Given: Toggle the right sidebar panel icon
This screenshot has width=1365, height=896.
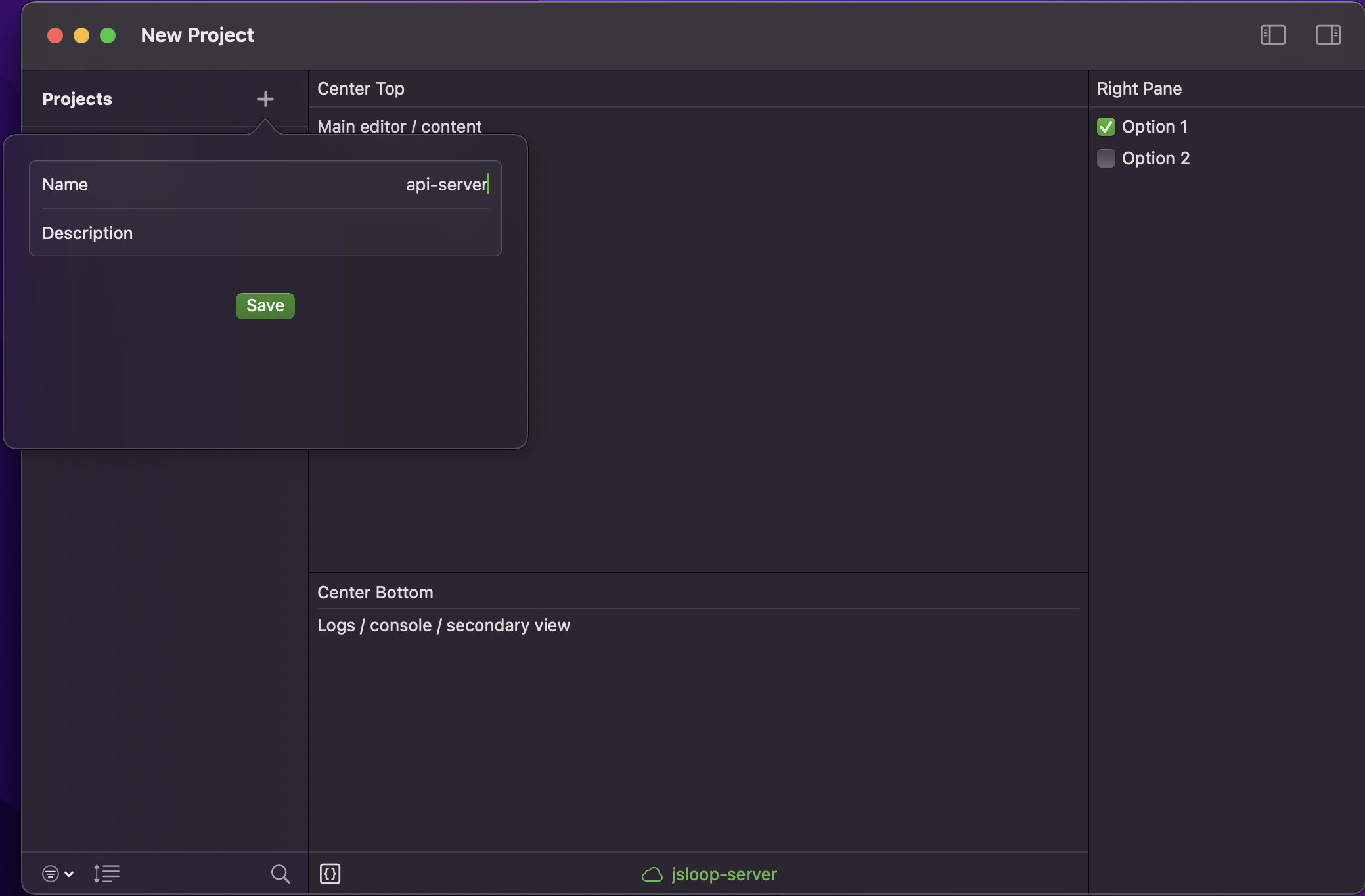Looking at the screenshot, I should 1328,35.
